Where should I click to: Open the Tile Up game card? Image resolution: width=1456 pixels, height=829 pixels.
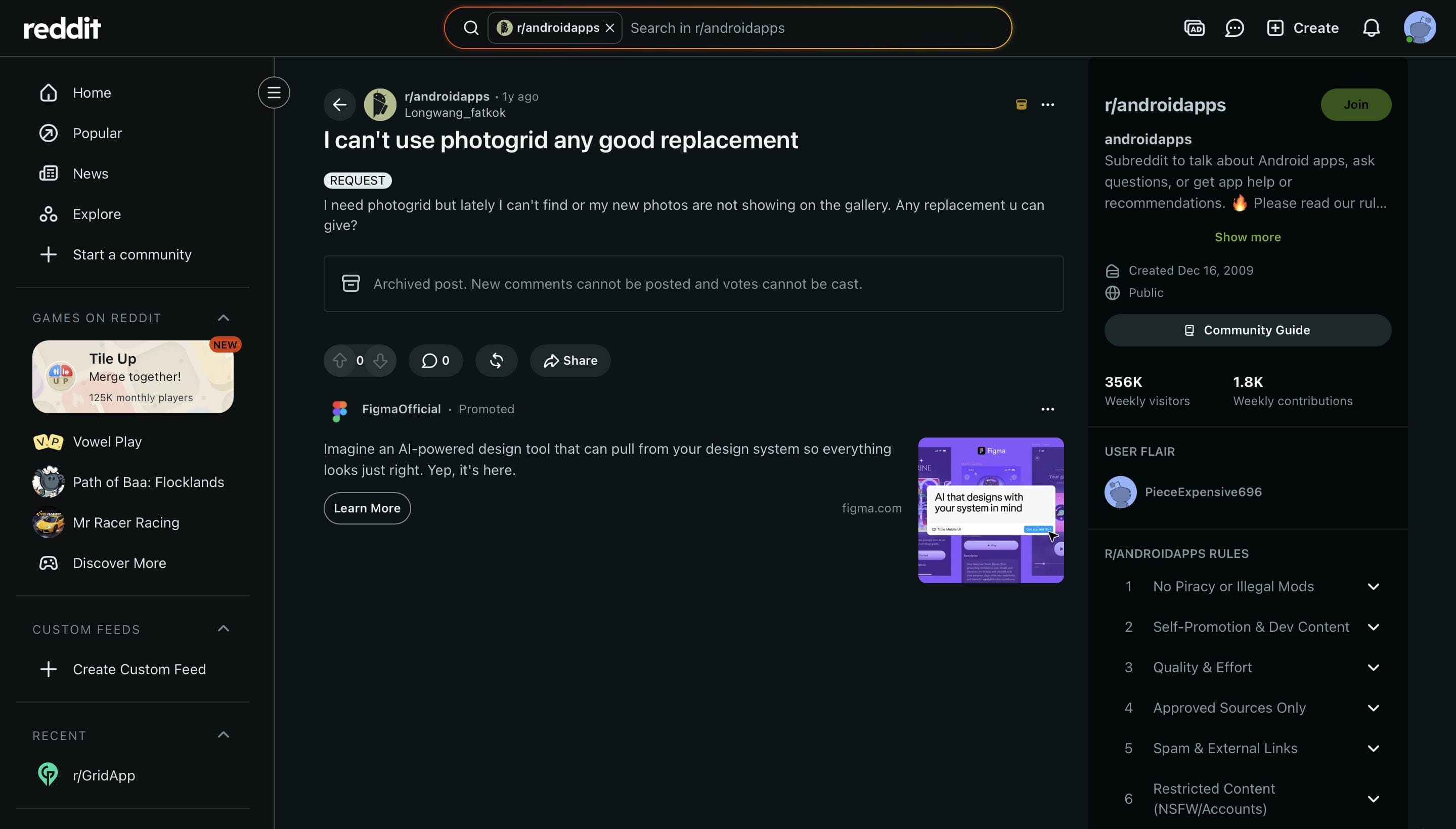pos(133,376)
